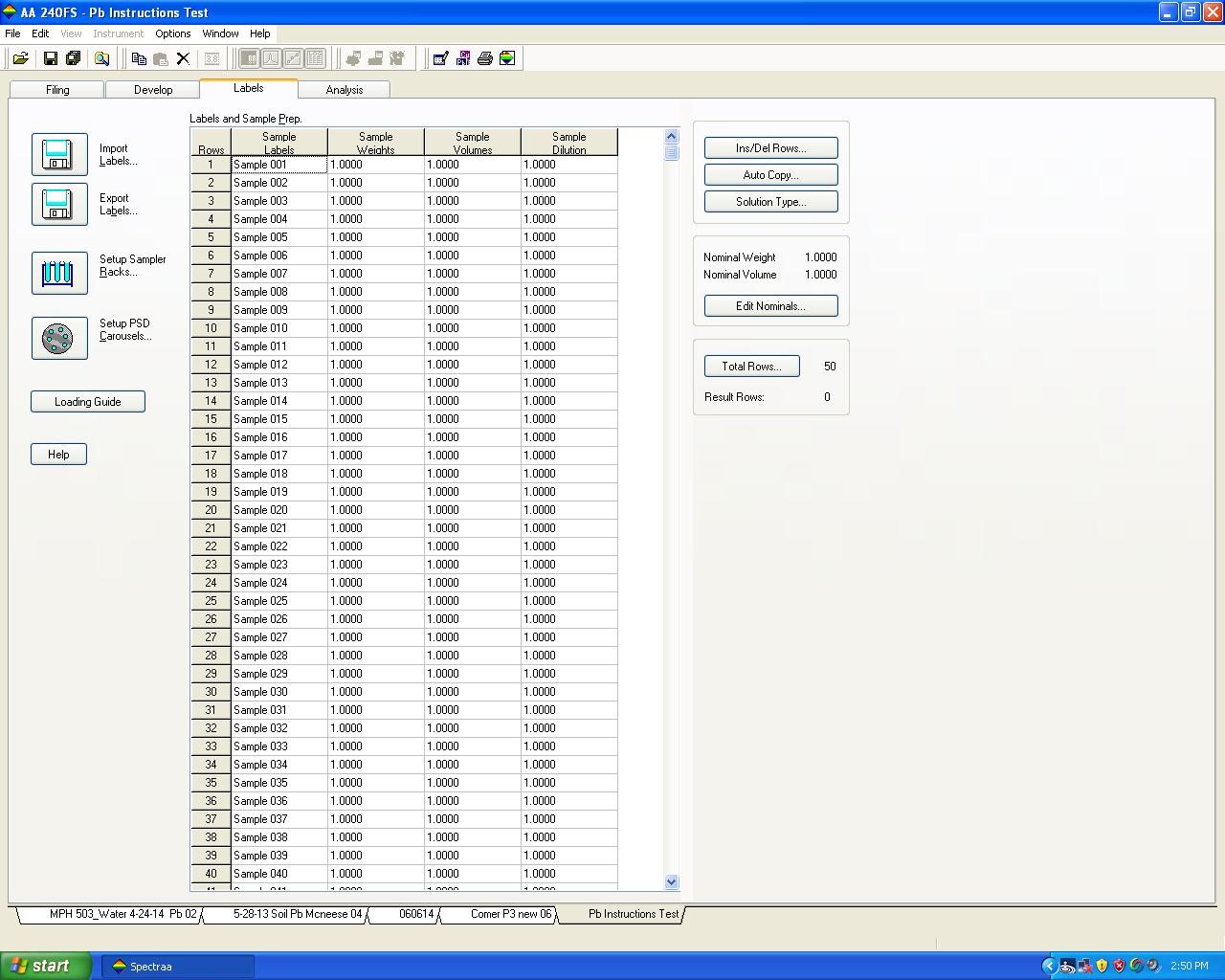Select the '5-28-13 Soil Pb Mcneese 04' worksheet tab
Screen dimensions: 1225x980
297,914
